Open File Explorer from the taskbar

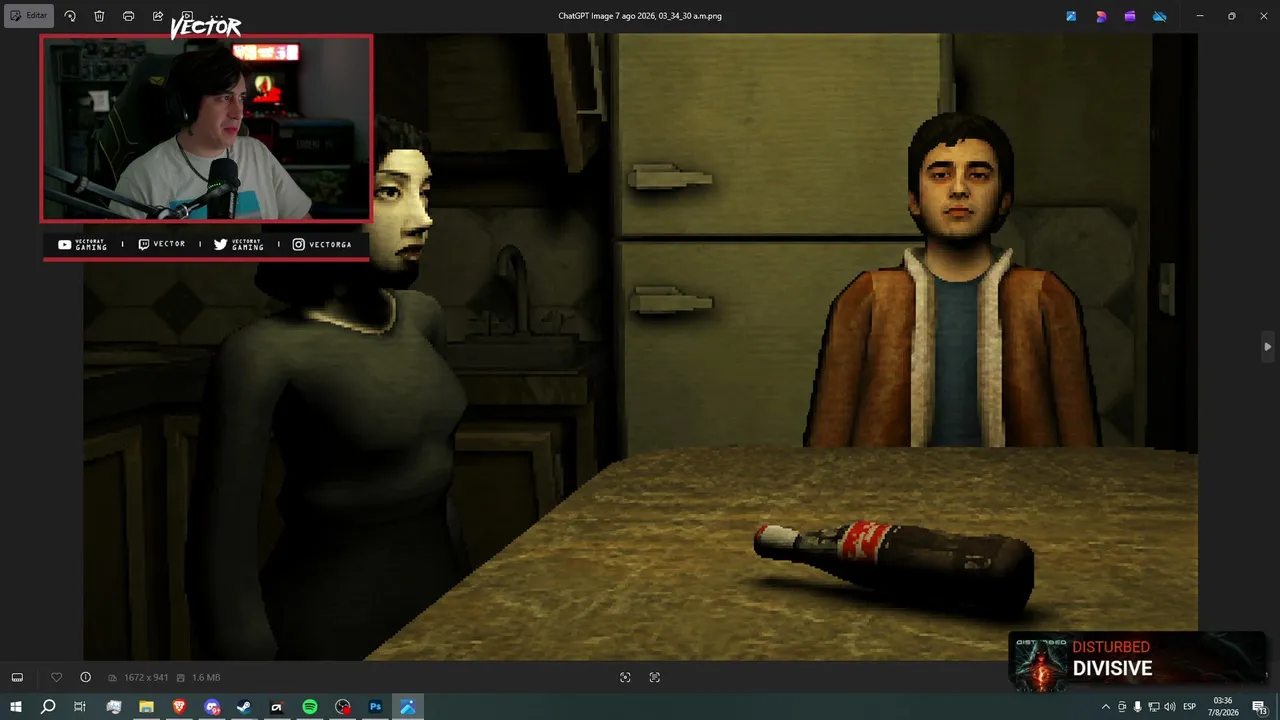146,707
